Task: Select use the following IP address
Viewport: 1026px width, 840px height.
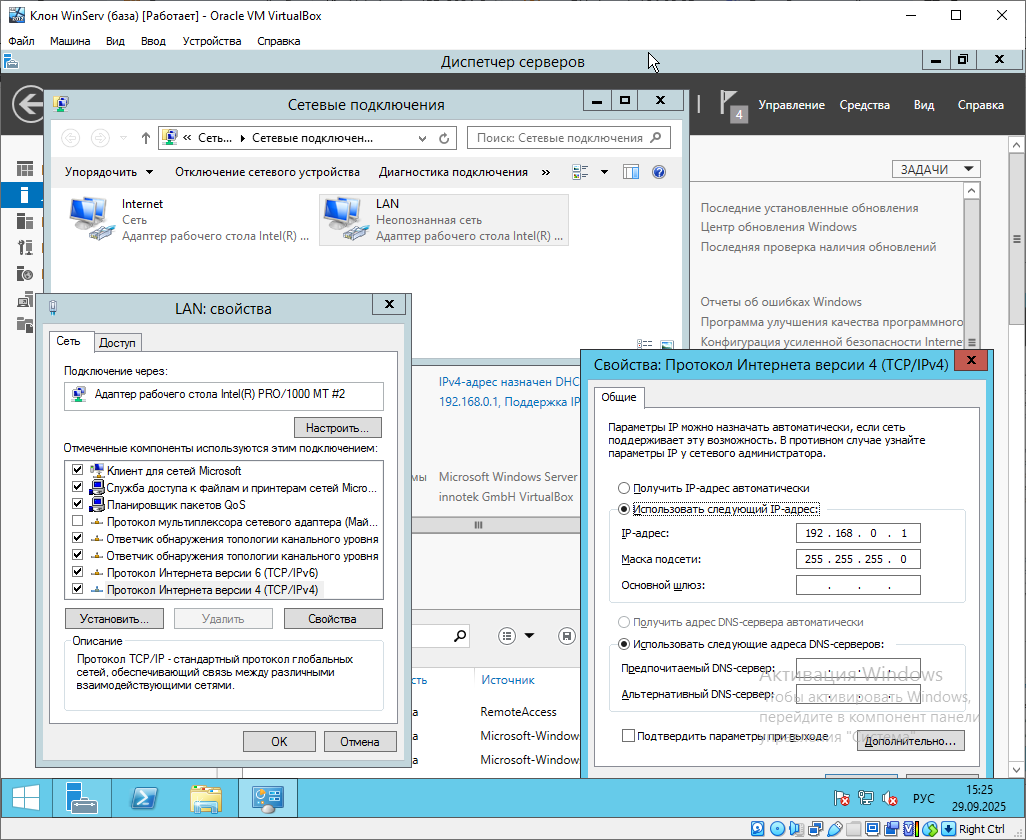Action: pyautogui.click(x=624, y=509)
